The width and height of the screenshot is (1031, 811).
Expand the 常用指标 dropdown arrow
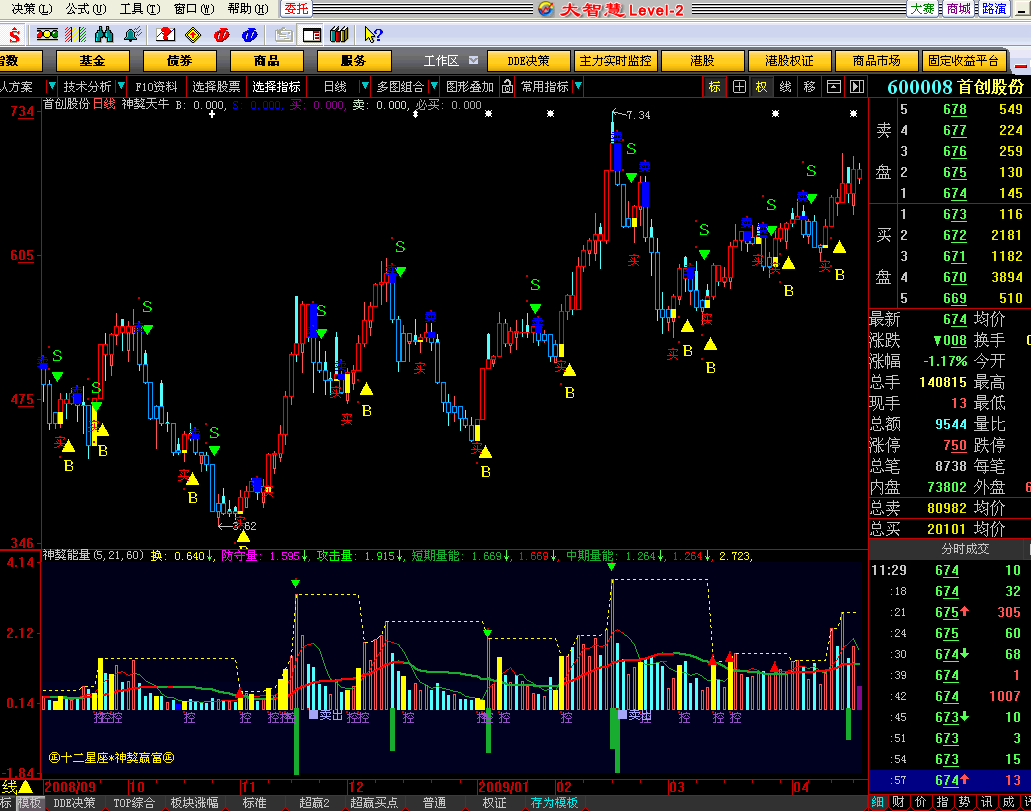578,86
